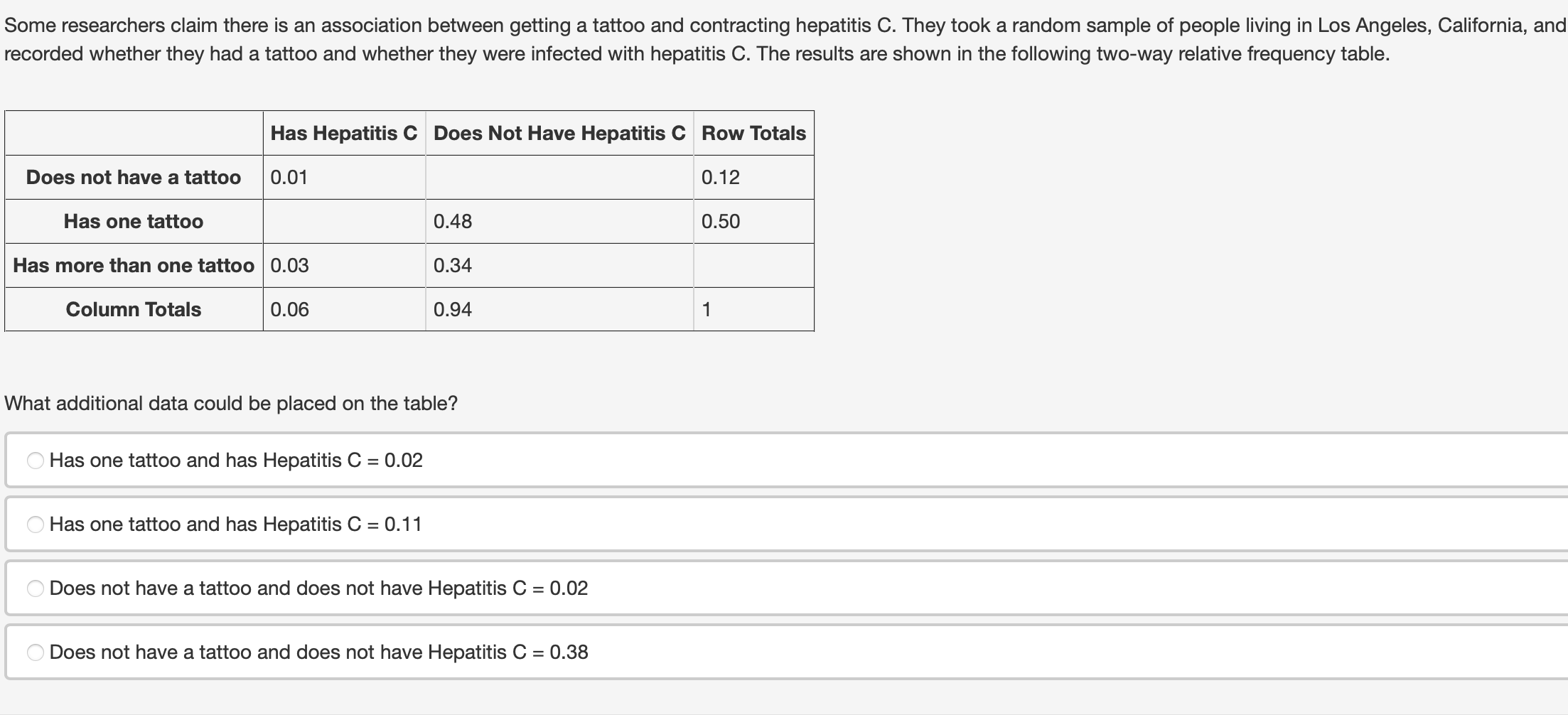
Task: Click the empty cell in 'Has one tattoo' row
Action: pyautogui.click(x=344, y=222)
